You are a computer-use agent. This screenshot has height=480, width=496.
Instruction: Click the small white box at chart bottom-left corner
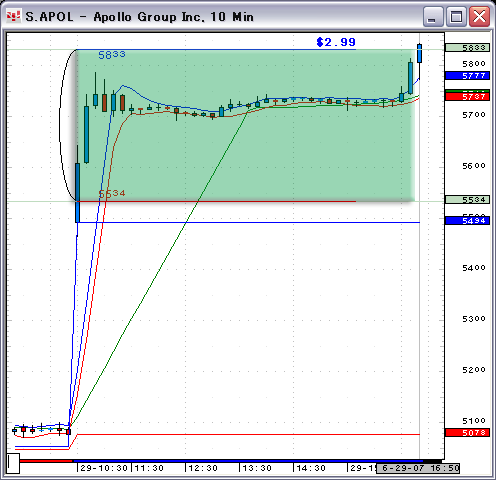pos(13,463)
